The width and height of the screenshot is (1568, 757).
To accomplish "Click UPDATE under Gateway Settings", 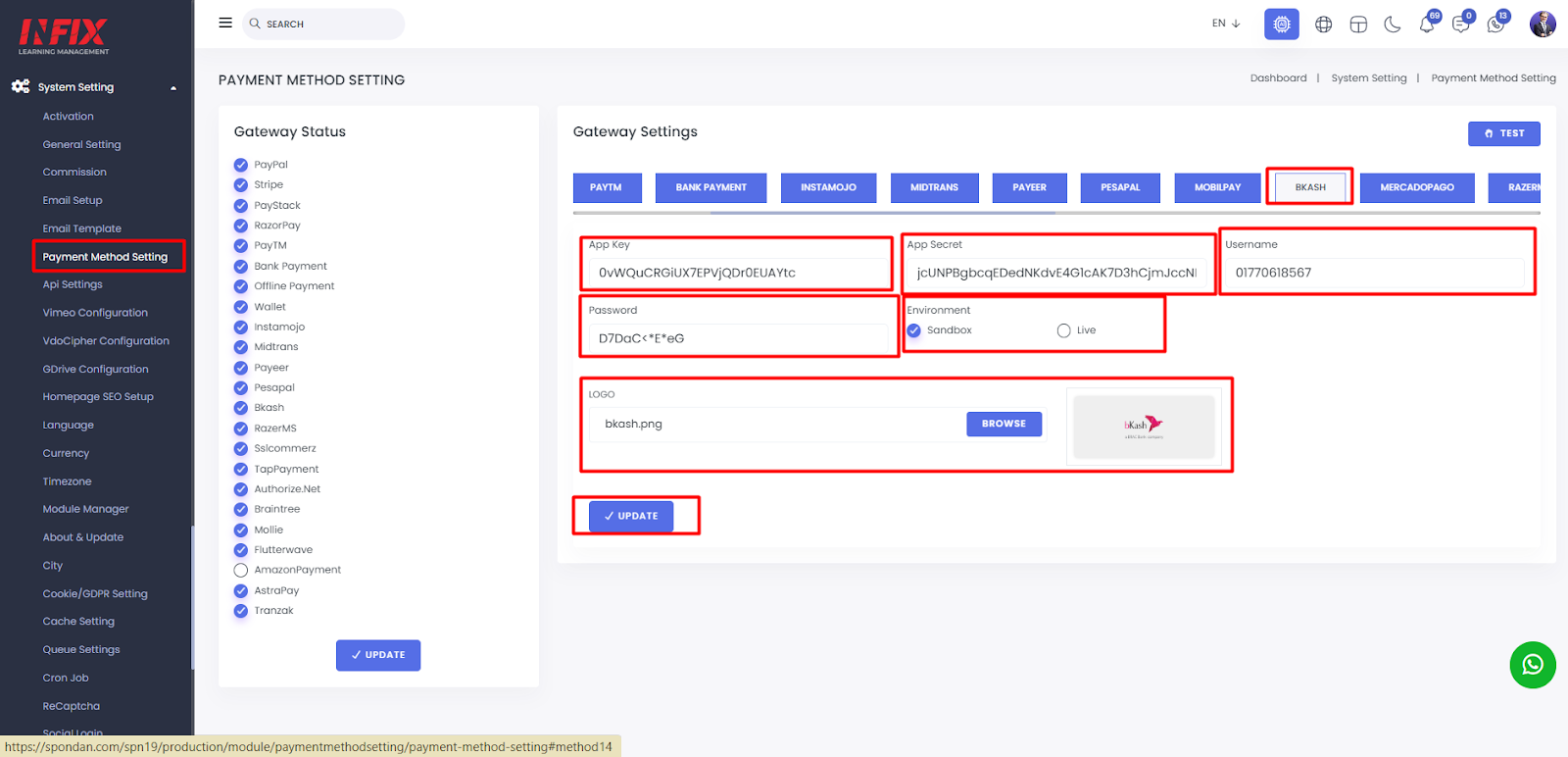I will click(631, 516).
